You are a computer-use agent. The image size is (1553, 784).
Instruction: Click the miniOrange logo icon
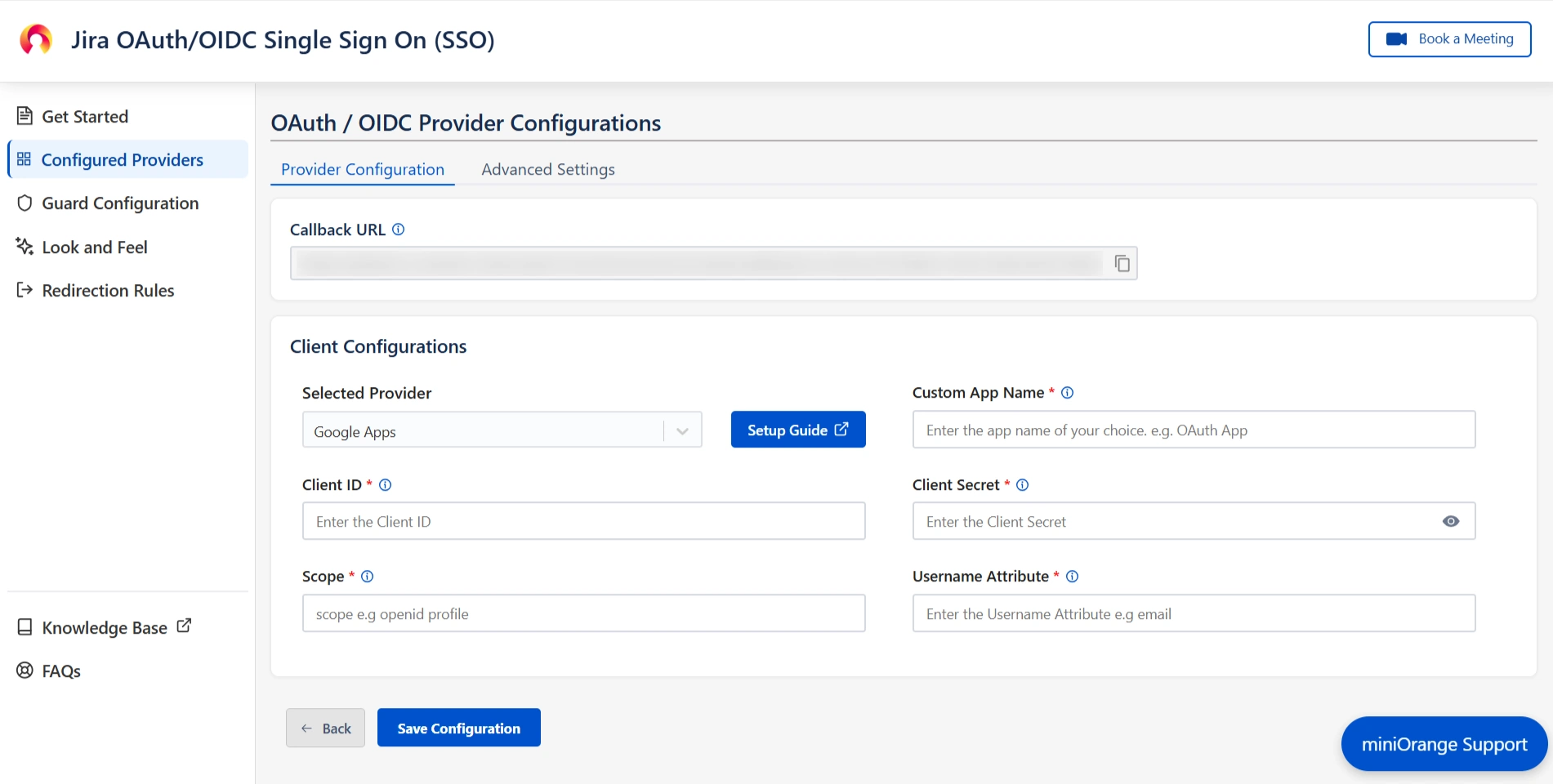coord(36,39)
